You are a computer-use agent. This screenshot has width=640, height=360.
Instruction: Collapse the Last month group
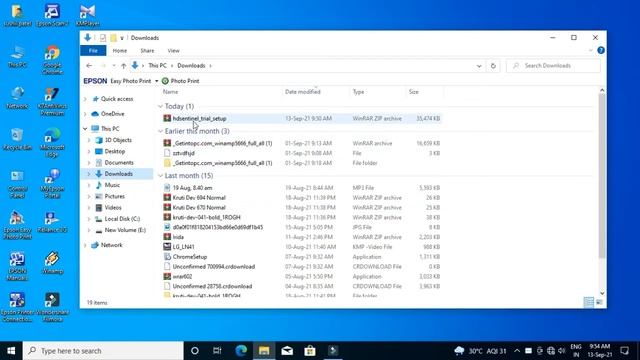[160, 176]
